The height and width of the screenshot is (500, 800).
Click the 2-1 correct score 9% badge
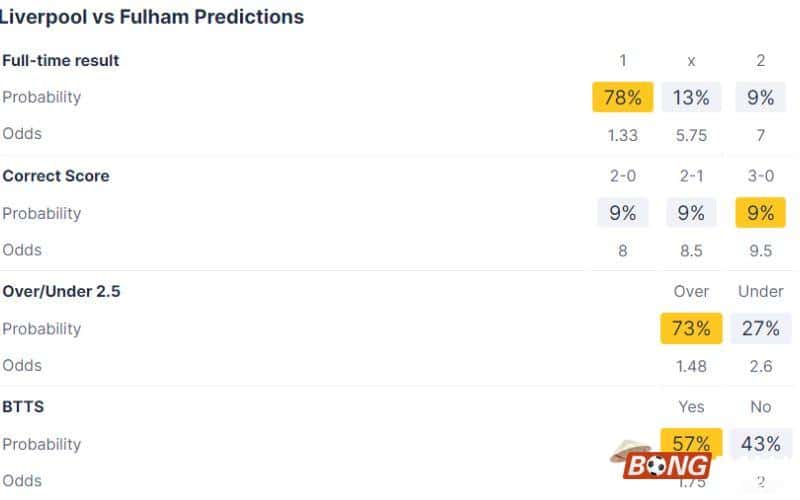[x=691, y=213]
